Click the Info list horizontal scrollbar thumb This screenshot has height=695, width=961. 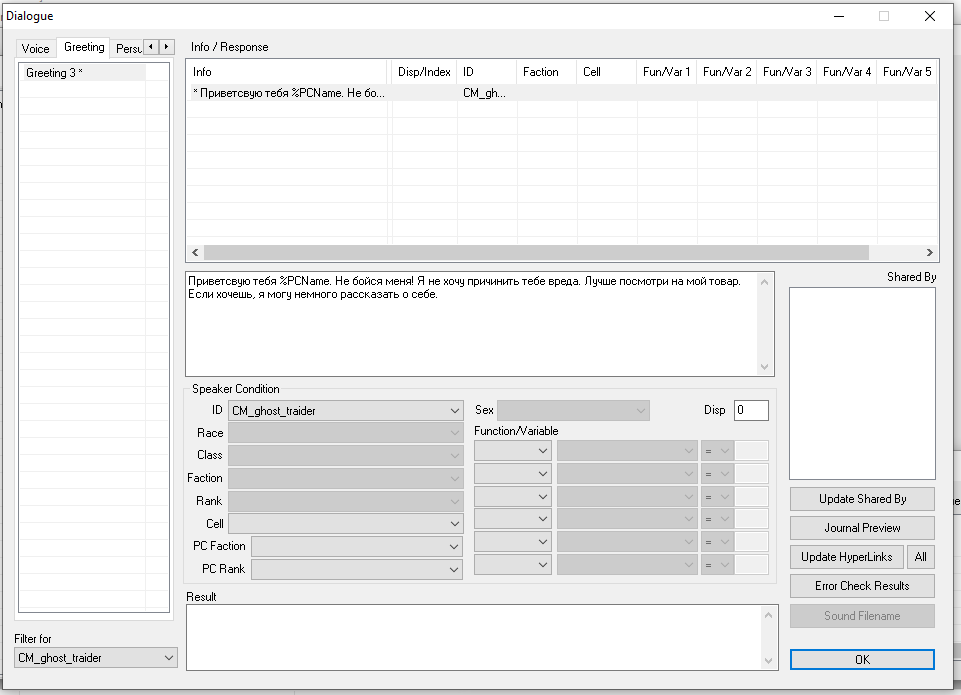click(x=536, y=253)
